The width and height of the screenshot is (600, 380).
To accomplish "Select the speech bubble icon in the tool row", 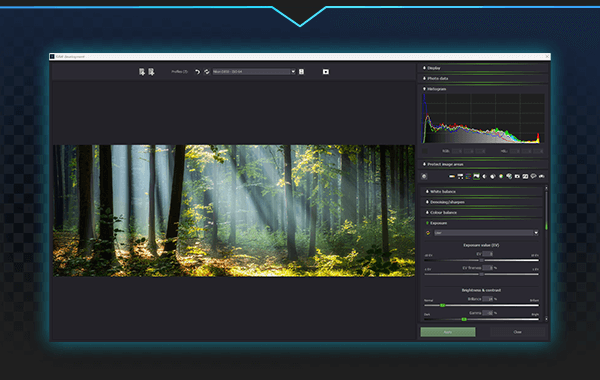I will pos(533,176).
